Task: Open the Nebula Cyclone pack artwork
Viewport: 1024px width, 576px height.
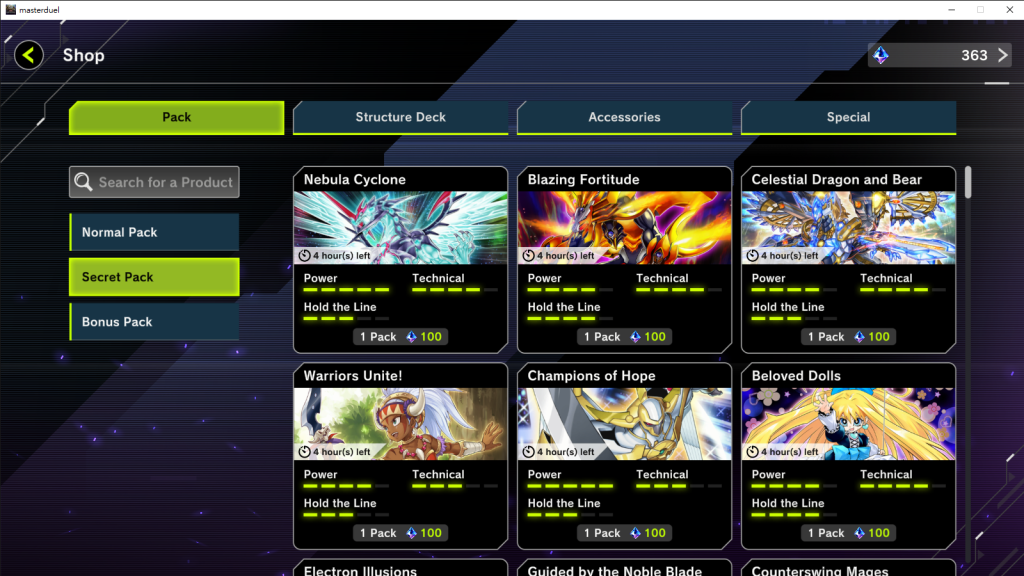Action: (400, 222)
